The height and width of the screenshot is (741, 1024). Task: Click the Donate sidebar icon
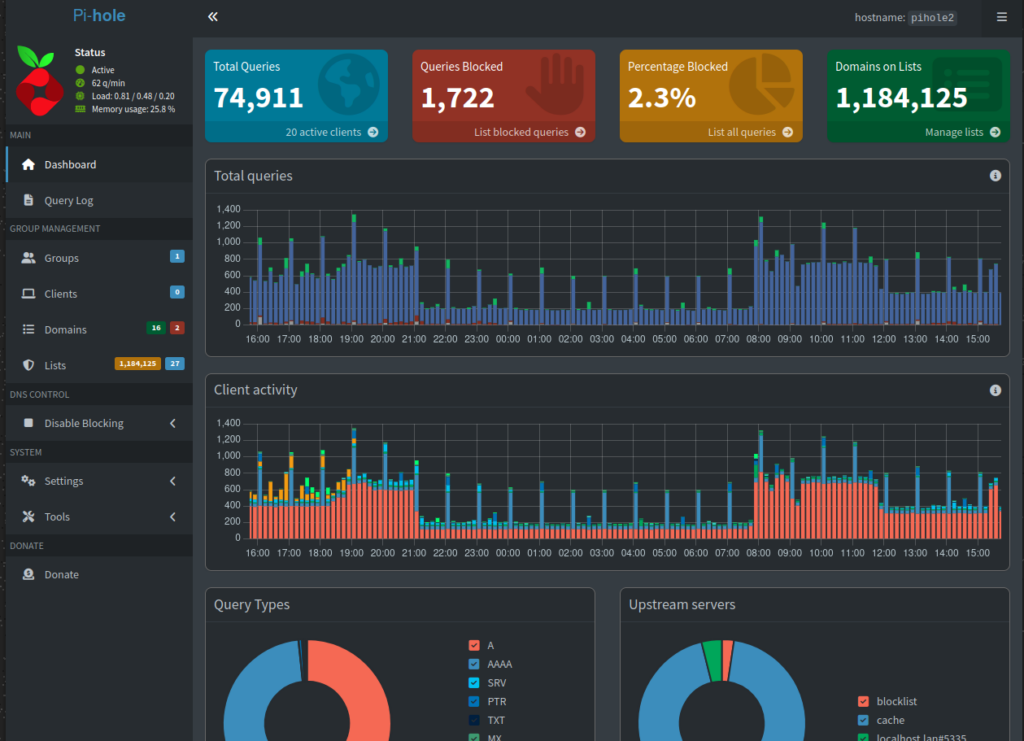[28, 575]
